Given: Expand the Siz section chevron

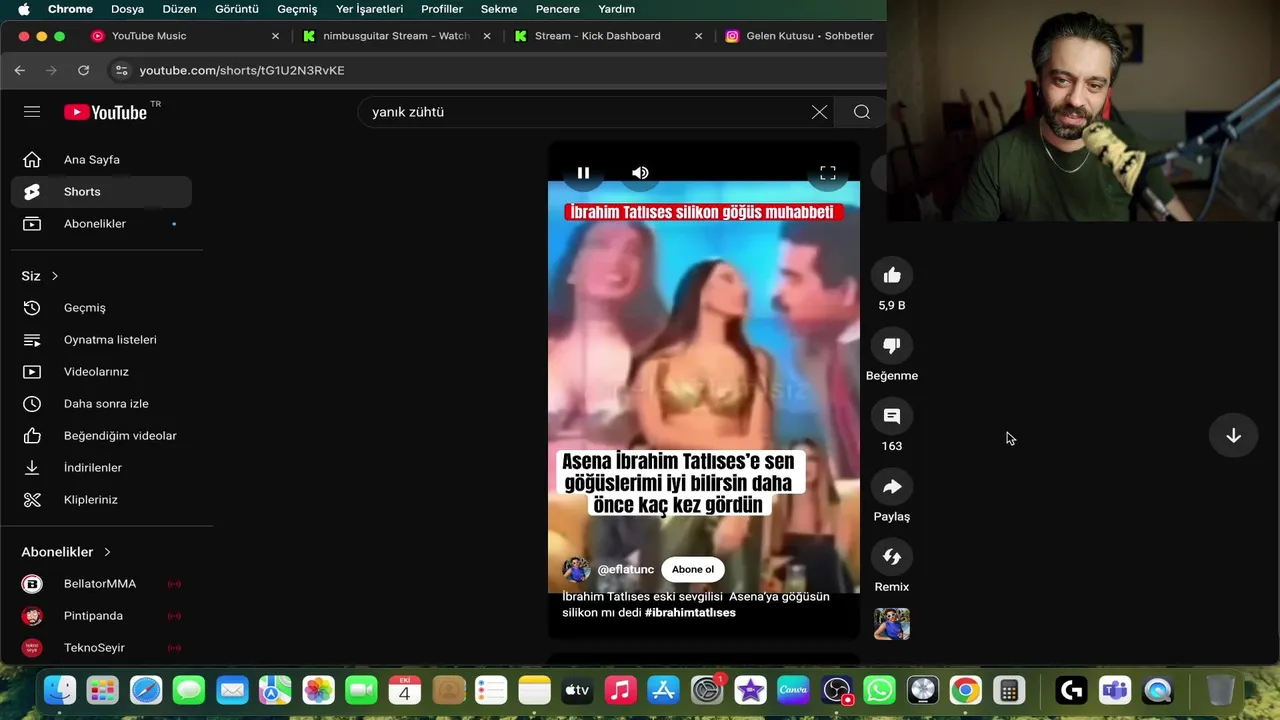Looking at the screenshot, I should coord(55,276).
